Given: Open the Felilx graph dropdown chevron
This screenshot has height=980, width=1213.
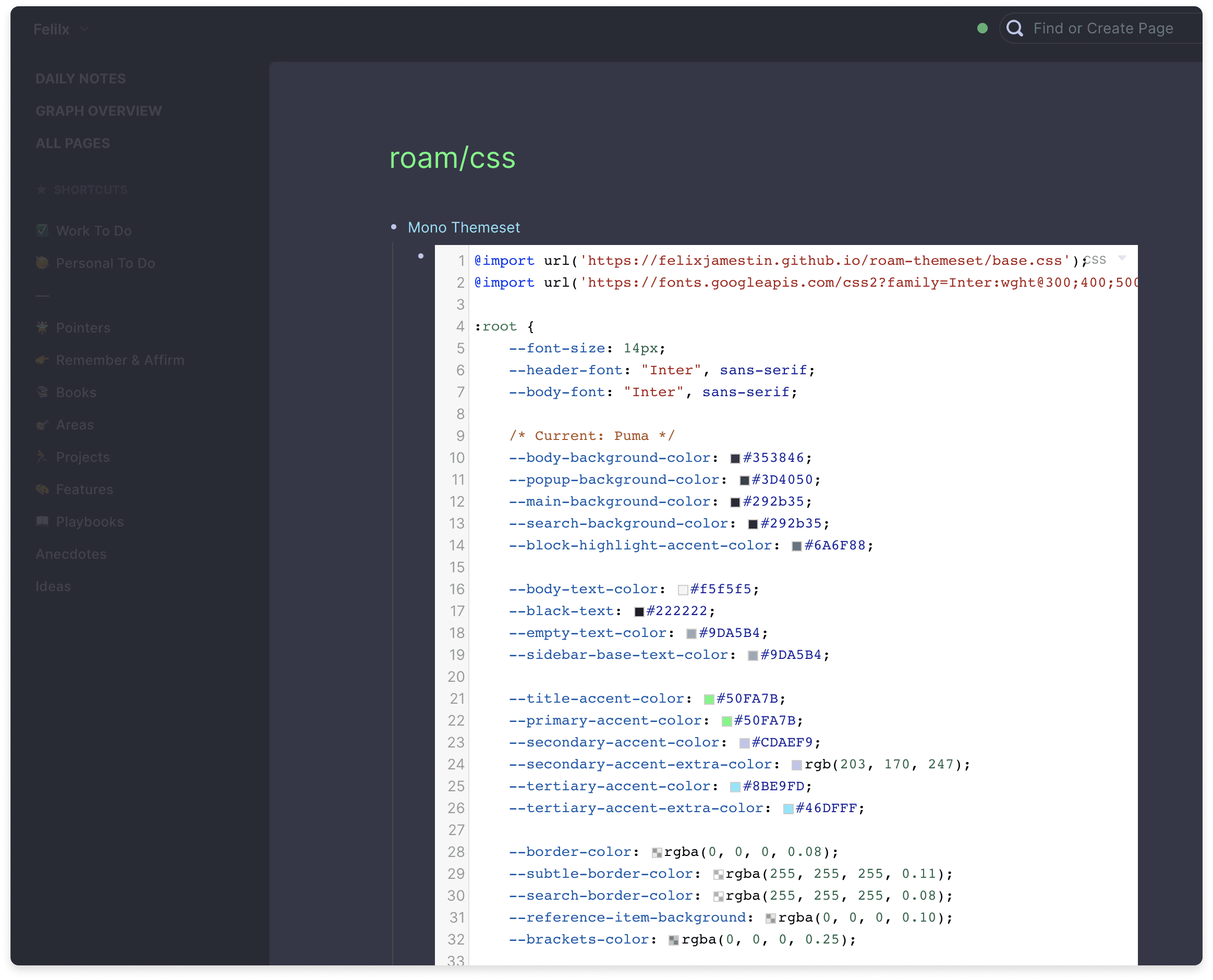Looking at the screenshot, I should [x=84, y=29].
